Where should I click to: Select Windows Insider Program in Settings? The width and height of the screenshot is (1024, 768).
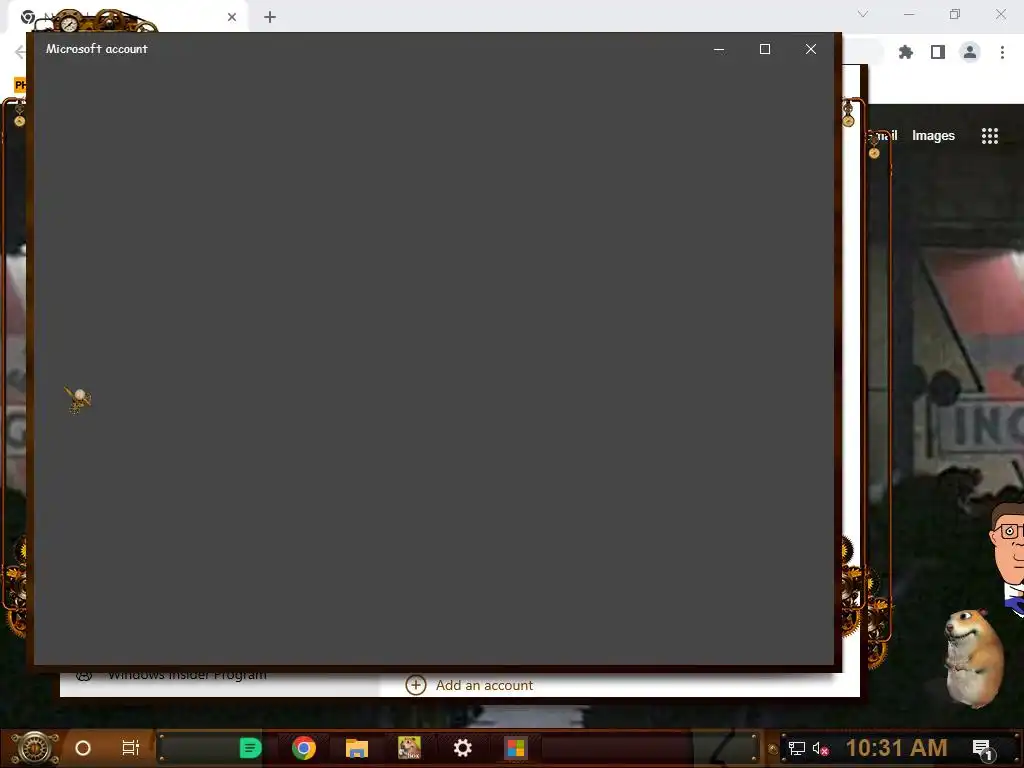tap(187, 674)
